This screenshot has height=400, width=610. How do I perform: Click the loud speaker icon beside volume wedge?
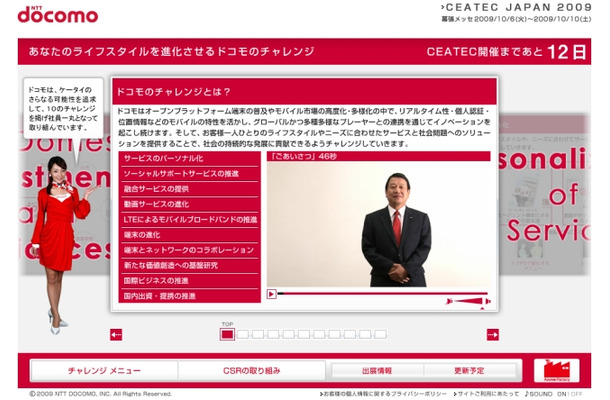487,301
